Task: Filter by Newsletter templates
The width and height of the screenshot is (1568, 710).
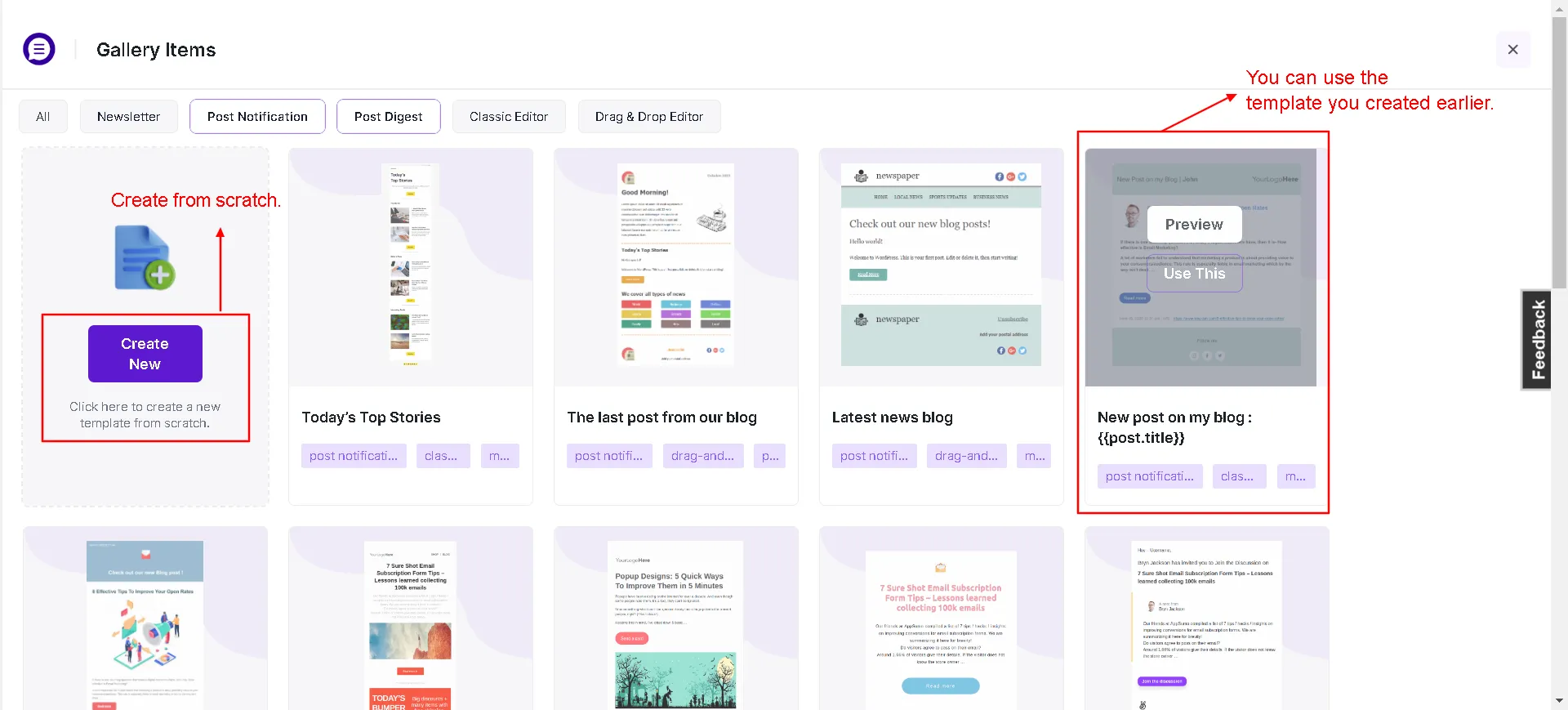Action: click(128, 117)
